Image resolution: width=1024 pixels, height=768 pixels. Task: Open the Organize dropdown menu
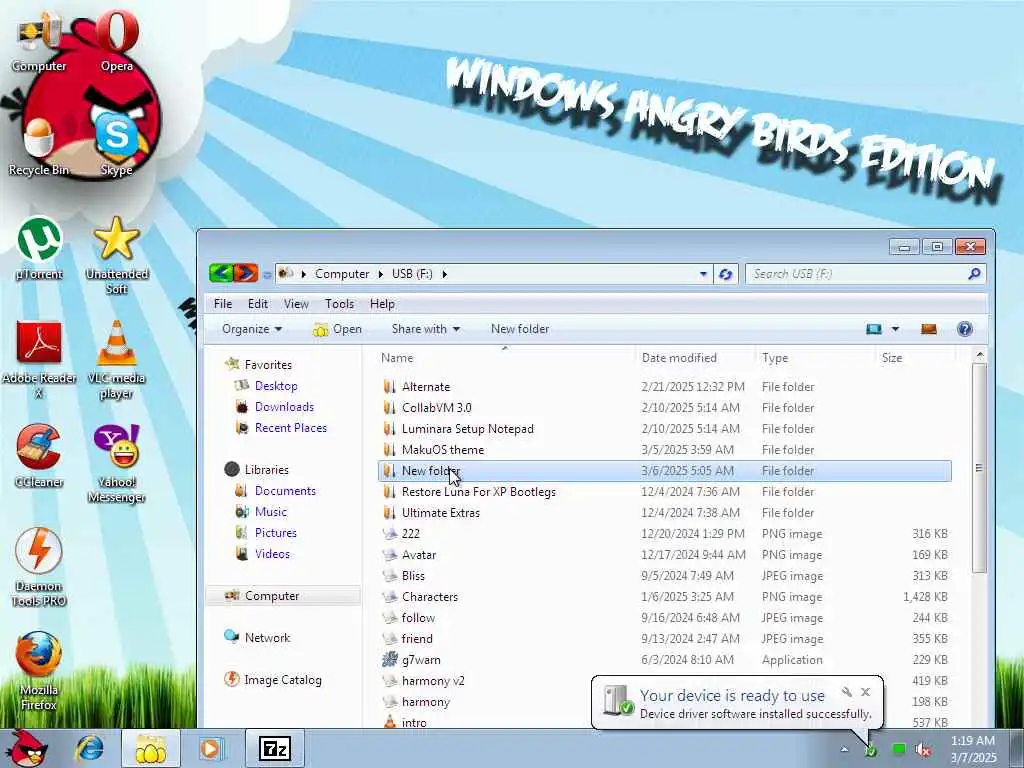pyautogui.click(x=252, y=329)
